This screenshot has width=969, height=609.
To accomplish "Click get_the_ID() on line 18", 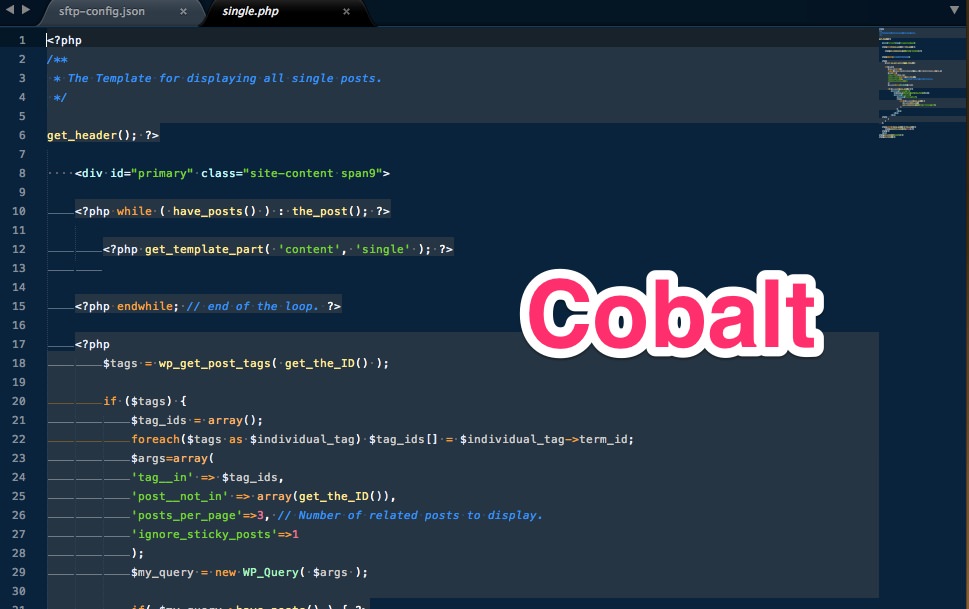I will click(x=326, y=363).
